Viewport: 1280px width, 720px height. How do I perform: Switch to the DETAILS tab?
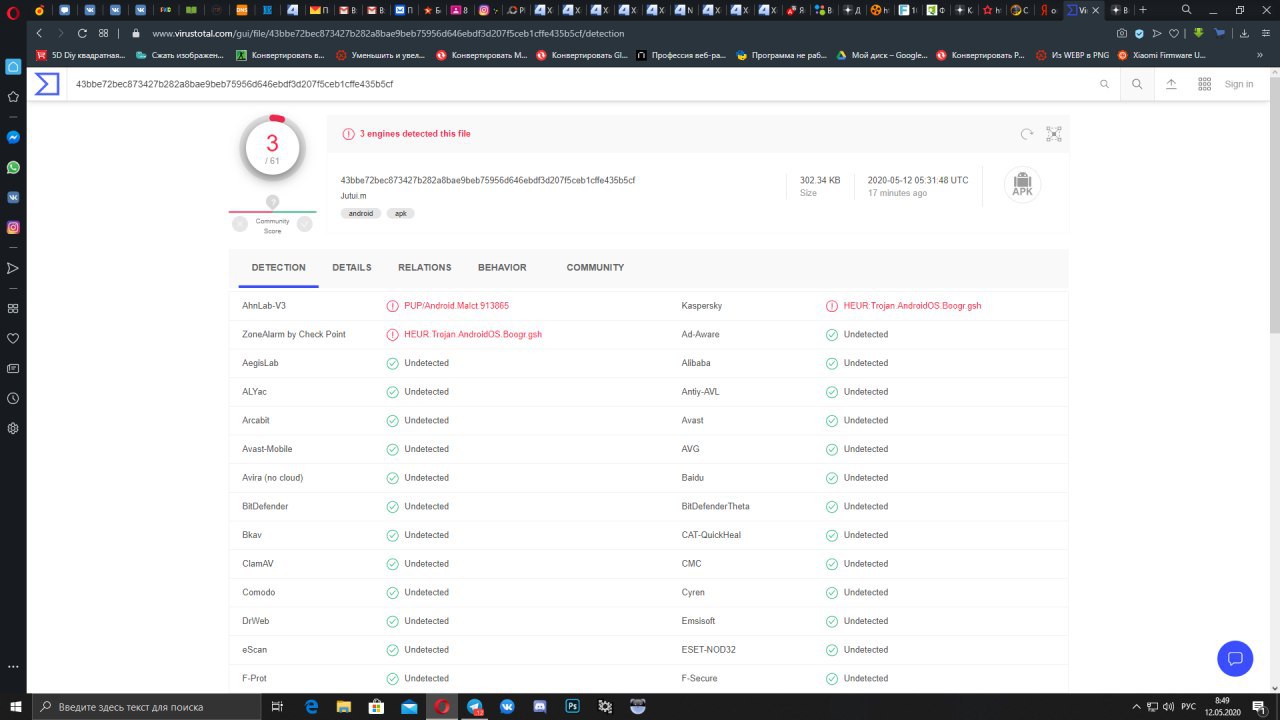pyautogui.click(x=352, y=268)
